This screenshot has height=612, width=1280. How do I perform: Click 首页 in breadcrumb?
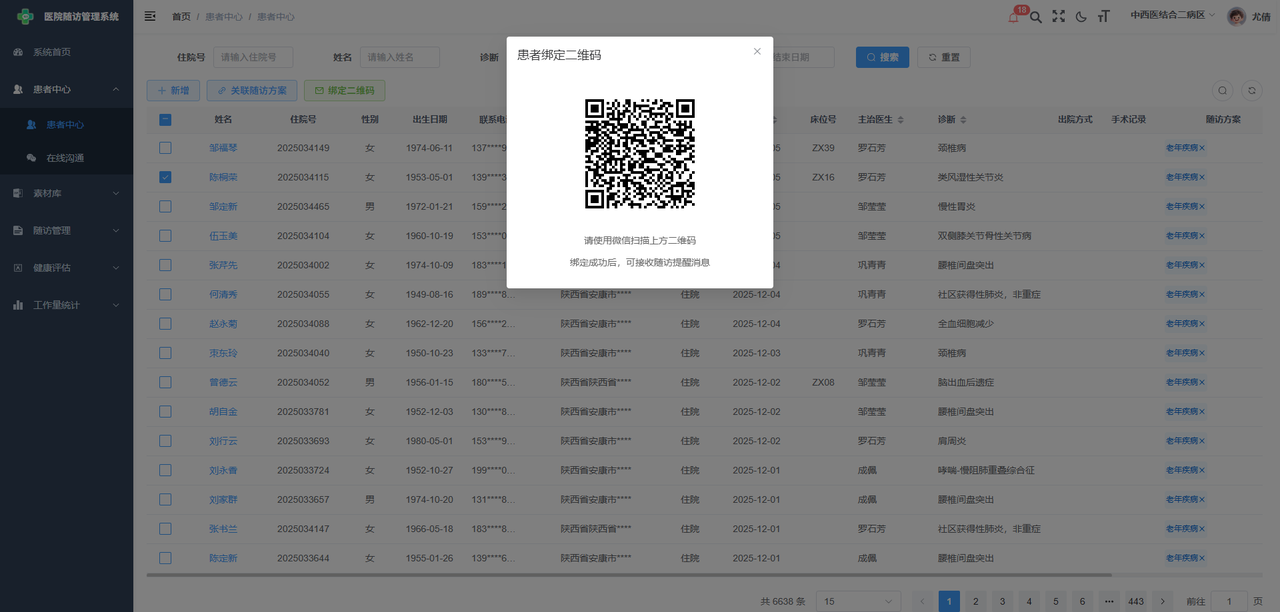(181, 17)
